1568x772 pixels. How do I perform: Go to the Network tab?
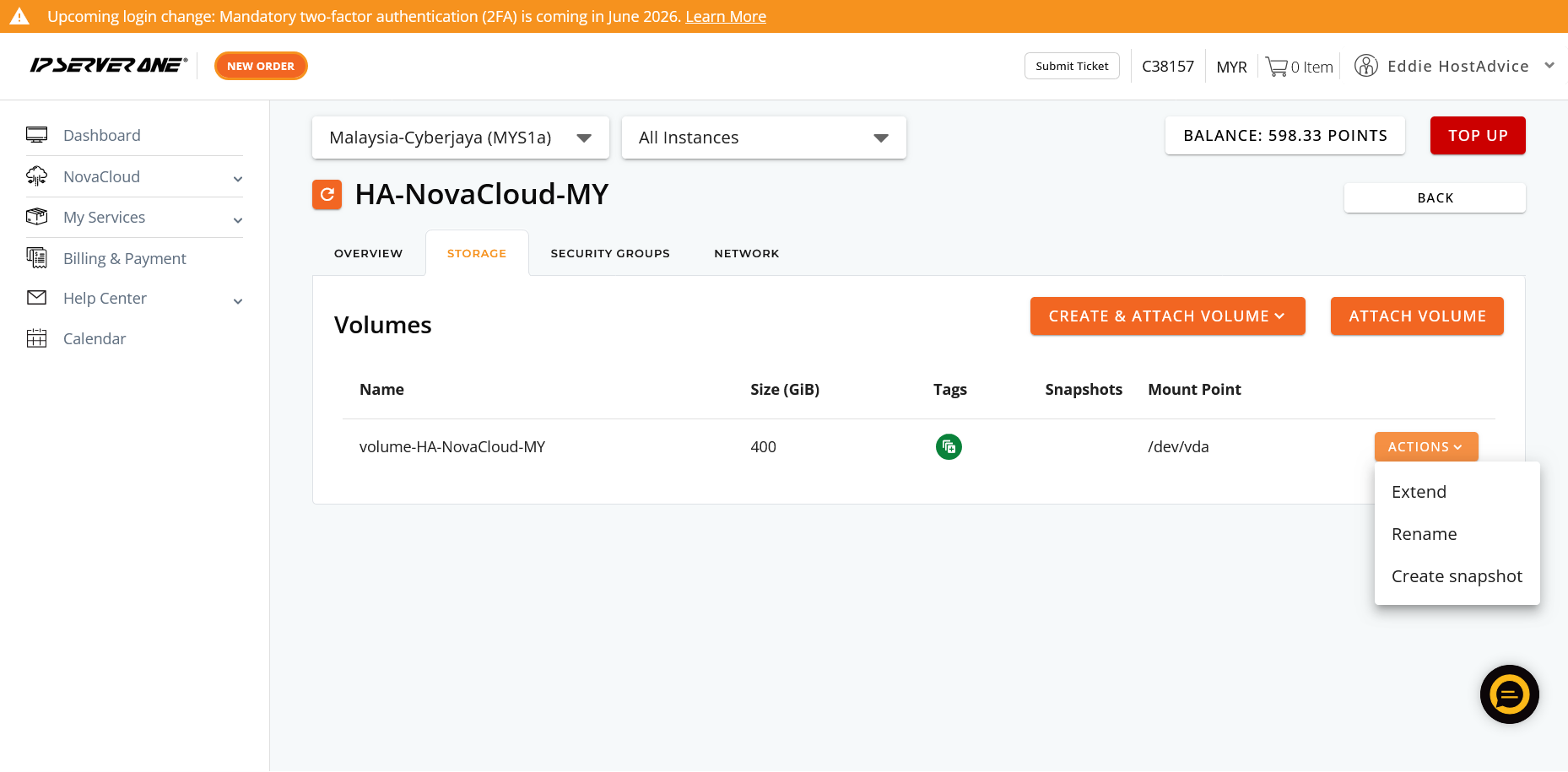click(x=747, y=253)
